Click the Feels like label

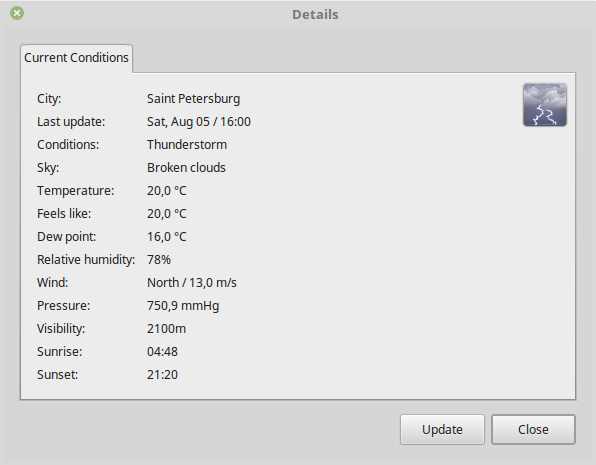(64, 214)
